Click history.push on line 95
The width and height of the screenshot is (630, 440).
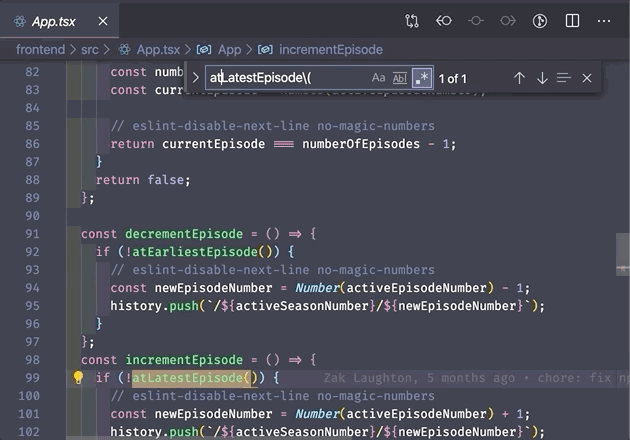point(155,306)
